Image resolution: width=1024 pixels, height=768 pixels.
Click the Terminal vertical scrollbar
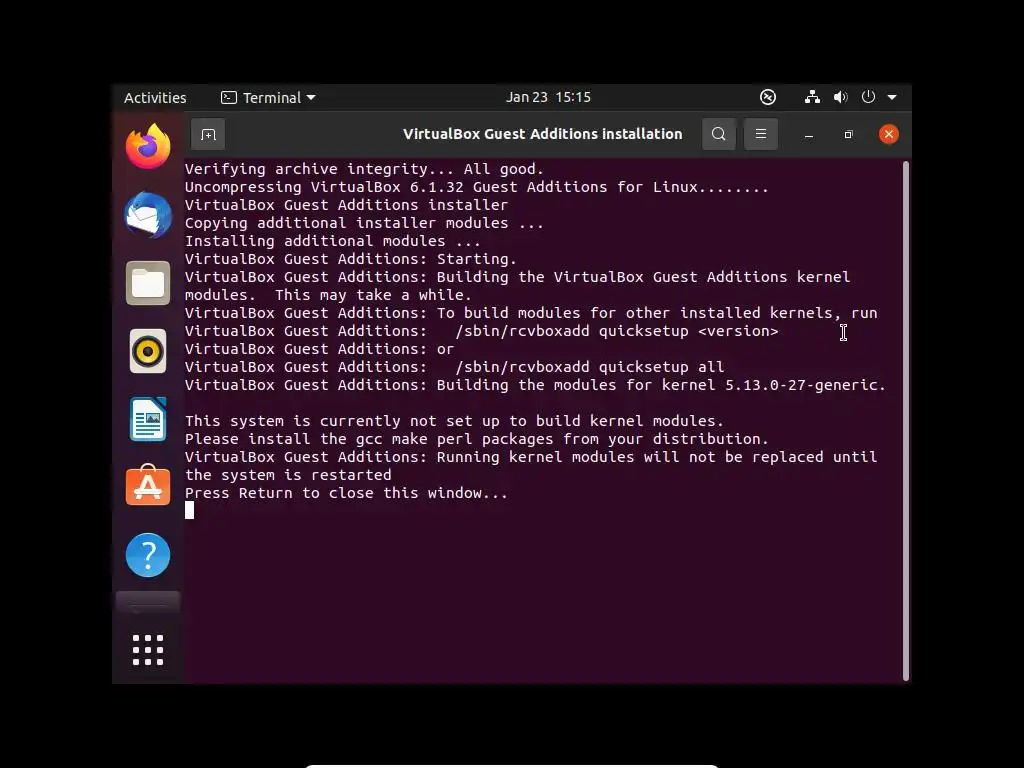tap(906, 421)
